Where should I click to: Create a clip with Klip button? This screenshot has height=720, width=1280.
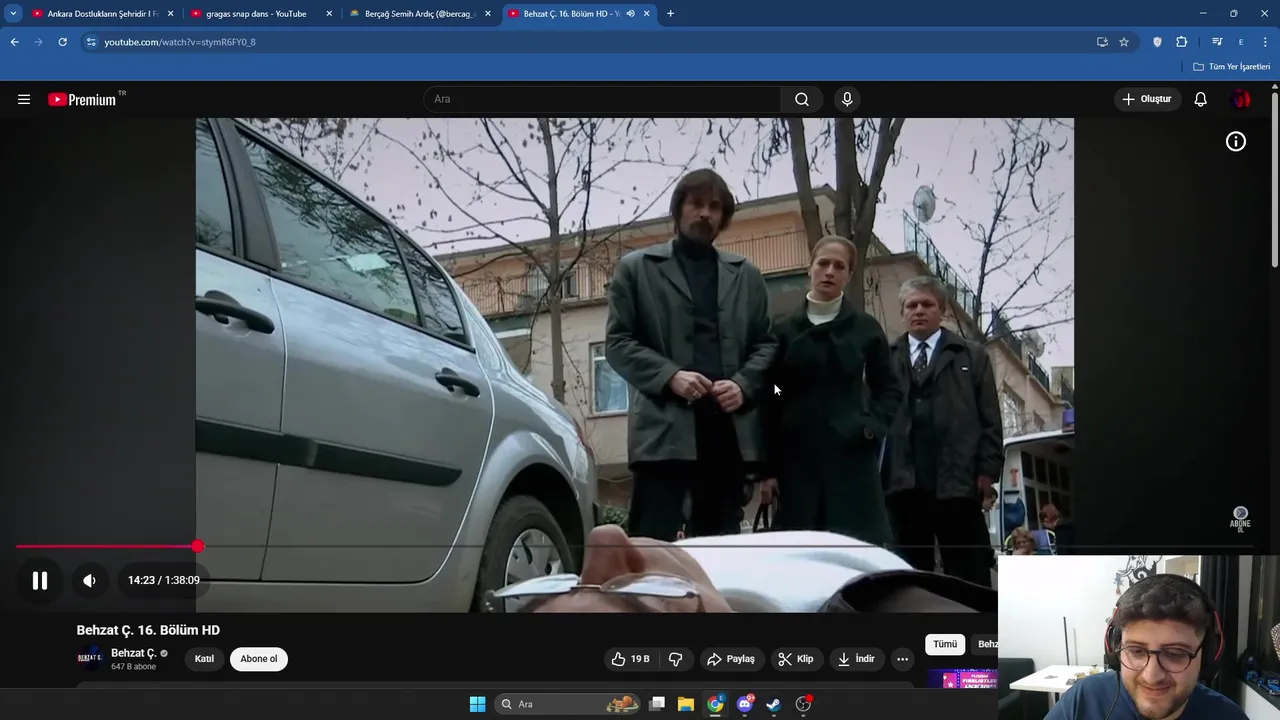click(x=796, y=659)
